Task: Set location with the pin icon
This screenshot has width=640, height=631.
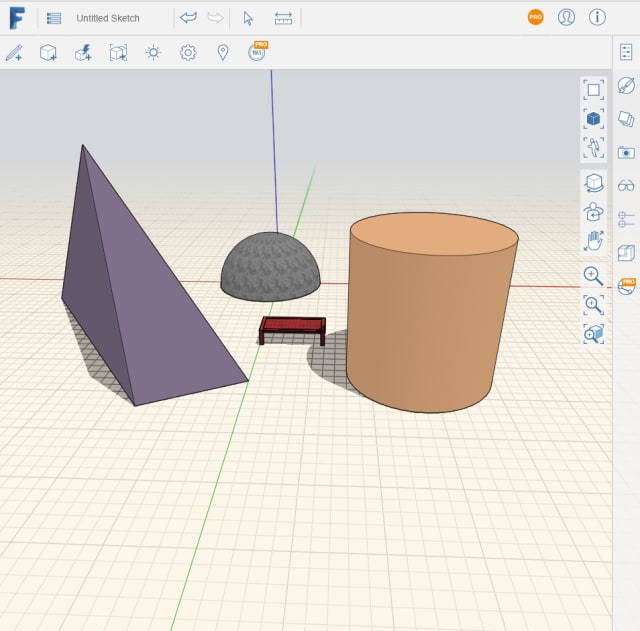Action: (x=223, y=53)
